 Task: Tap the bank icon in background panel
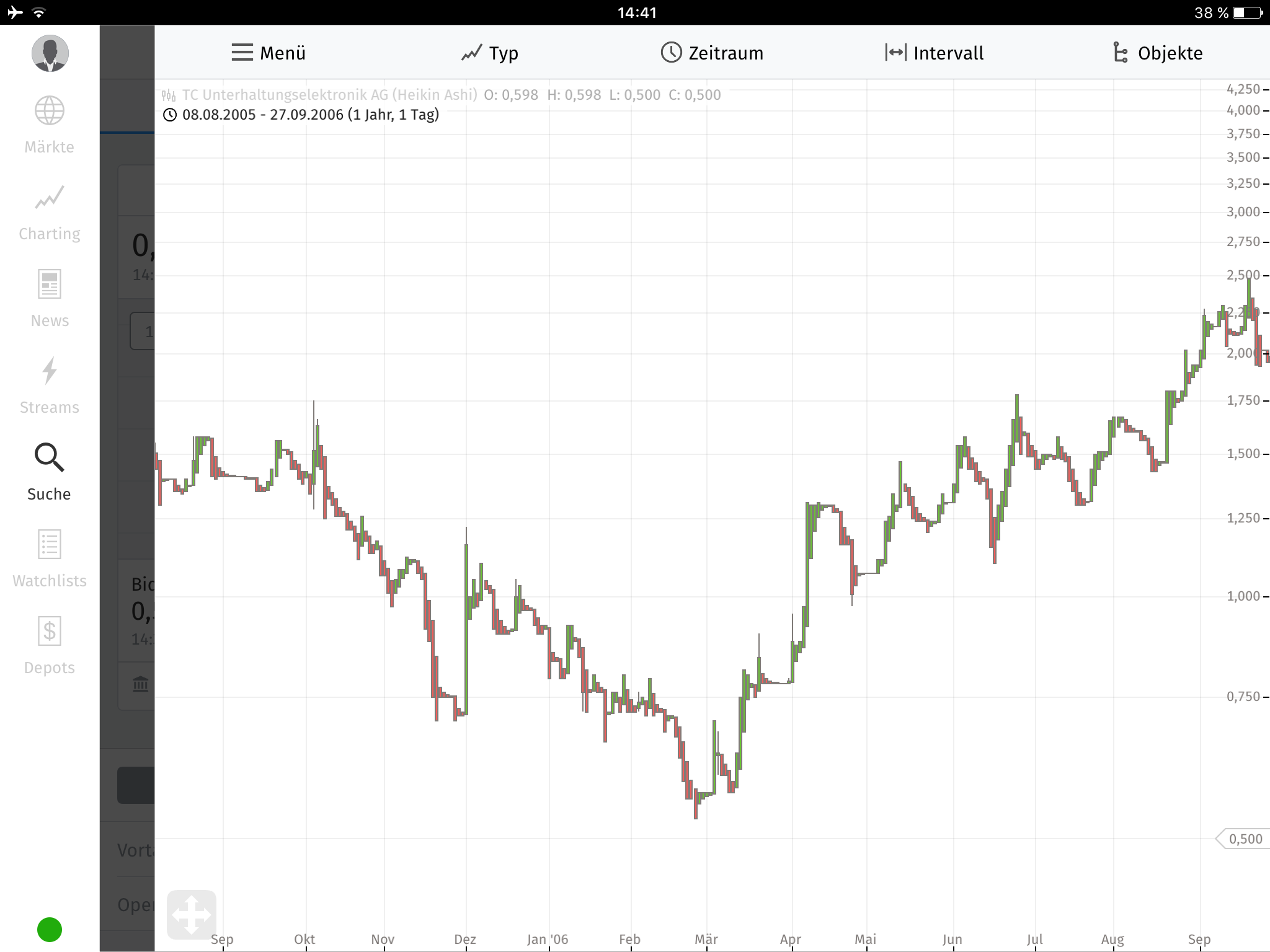pyautogui.click(x=141, y=684)
